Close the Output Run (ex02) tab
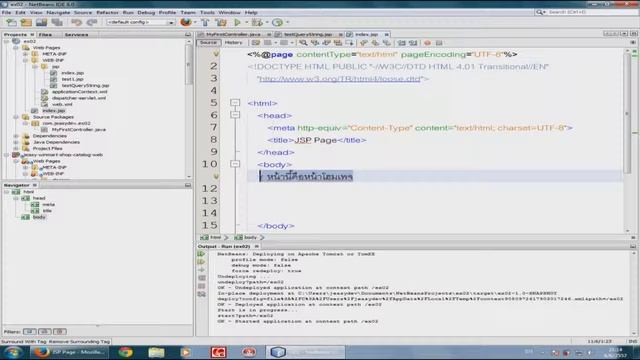640x360 pixels. (256, 247)
